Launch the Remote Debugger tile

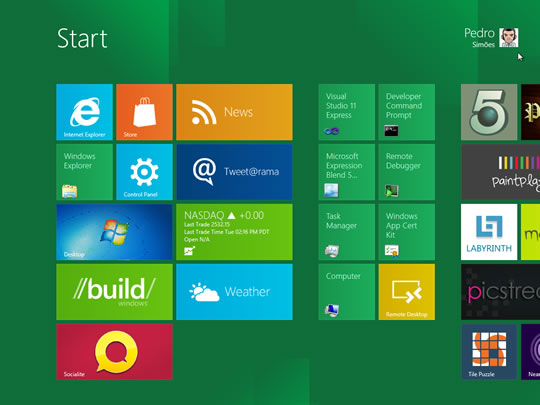click(x=407, y=172)
